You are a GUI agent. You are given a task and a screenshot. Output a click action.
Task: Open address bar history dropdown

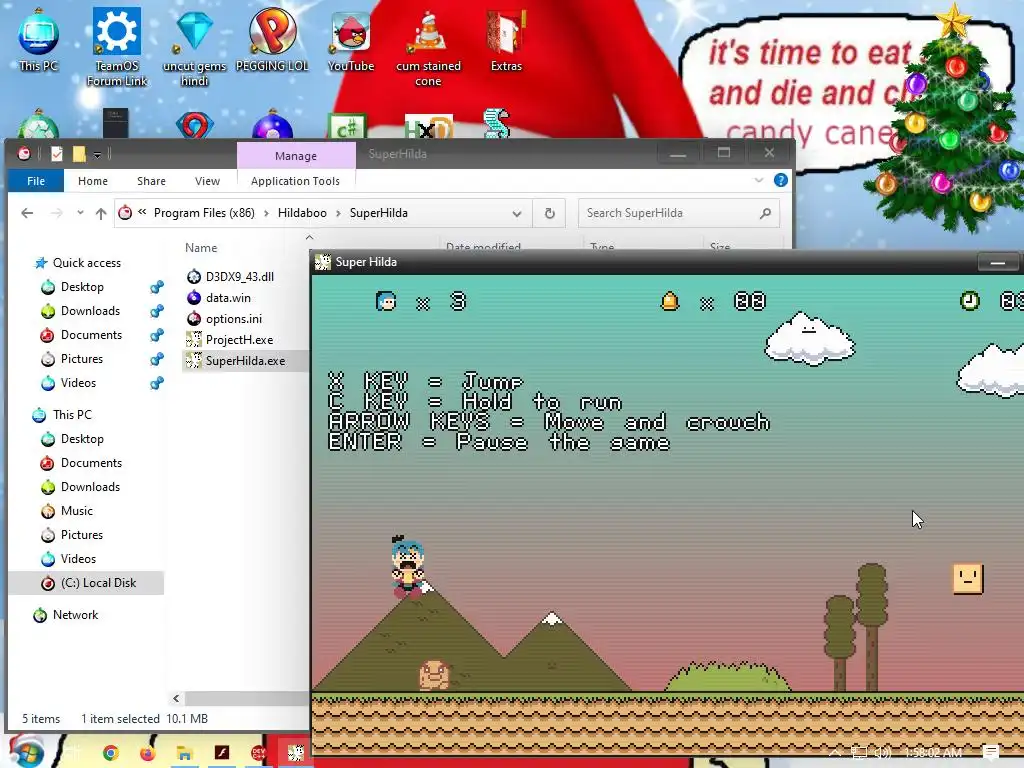pos(517,213)
